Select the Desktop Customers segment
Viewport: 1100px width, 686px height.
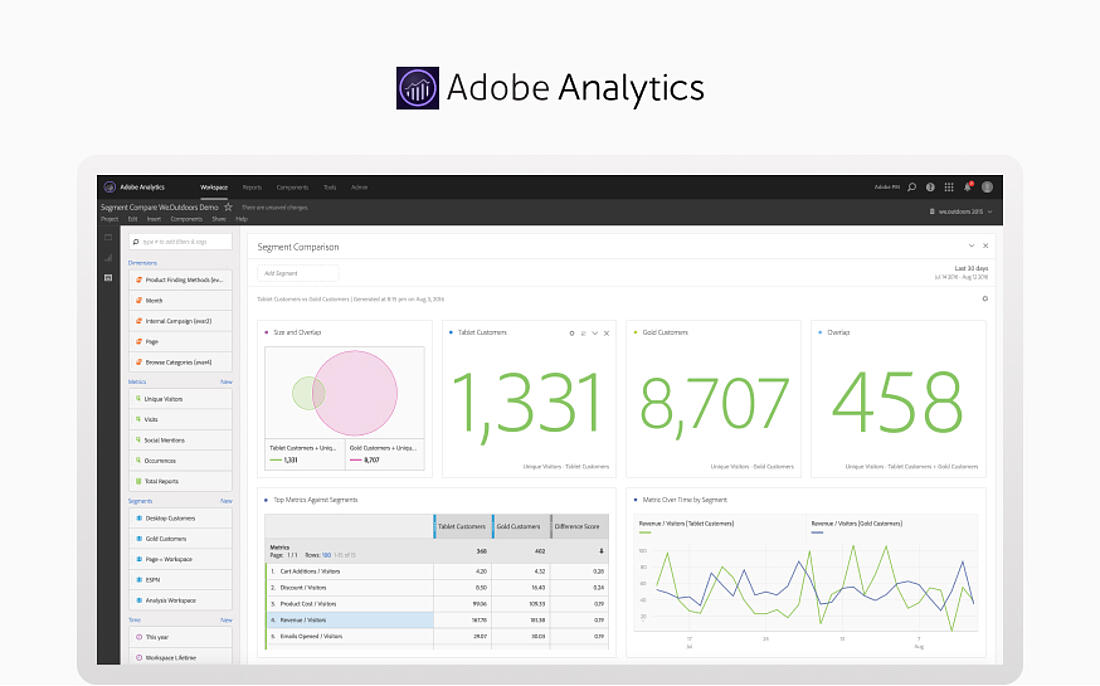tap(180, 518)
